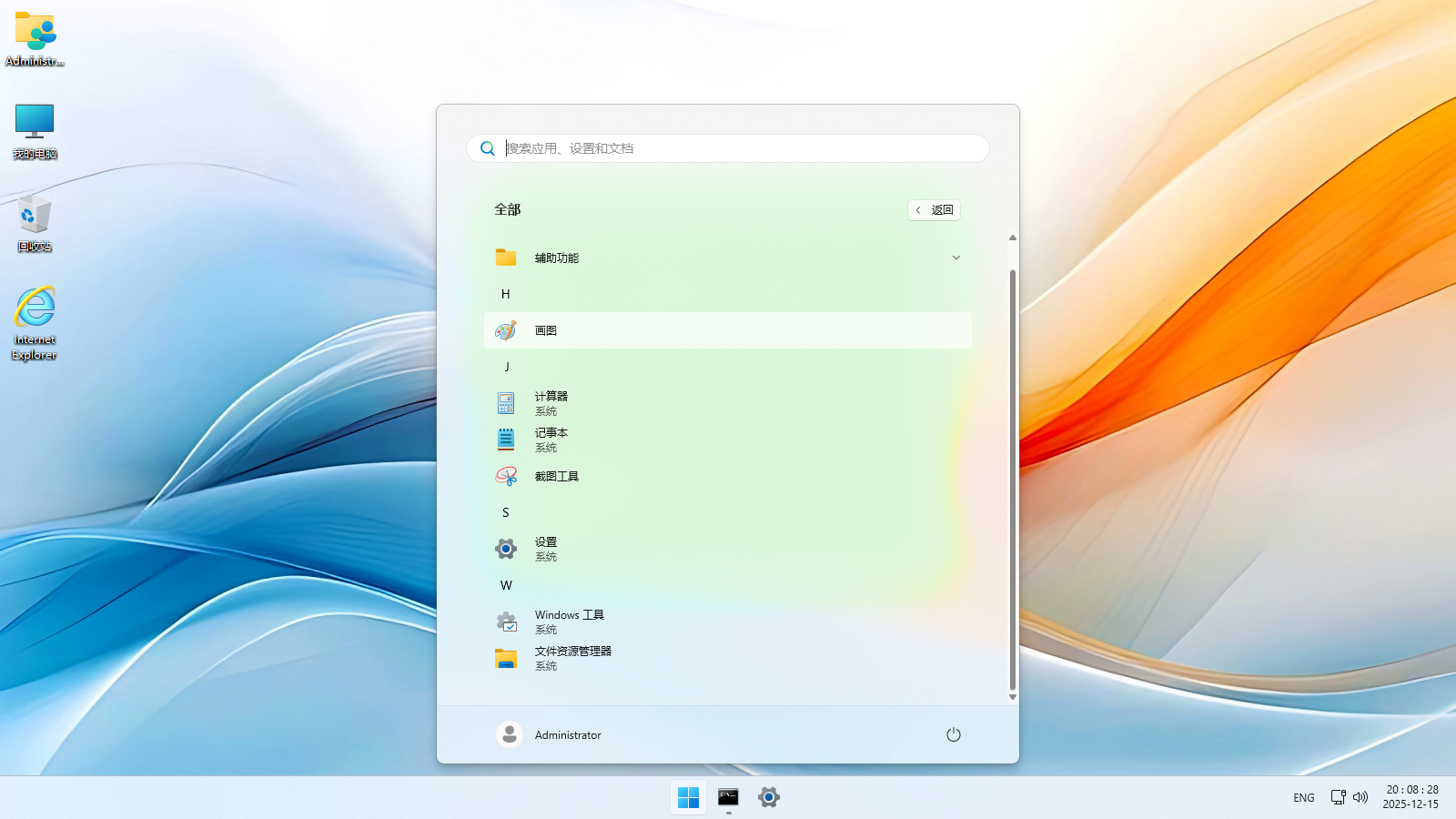Image resolution: width=1456 pixels, height=819 pixels.
Task: Click the Administrator user avatar
Action: point(510,734)
